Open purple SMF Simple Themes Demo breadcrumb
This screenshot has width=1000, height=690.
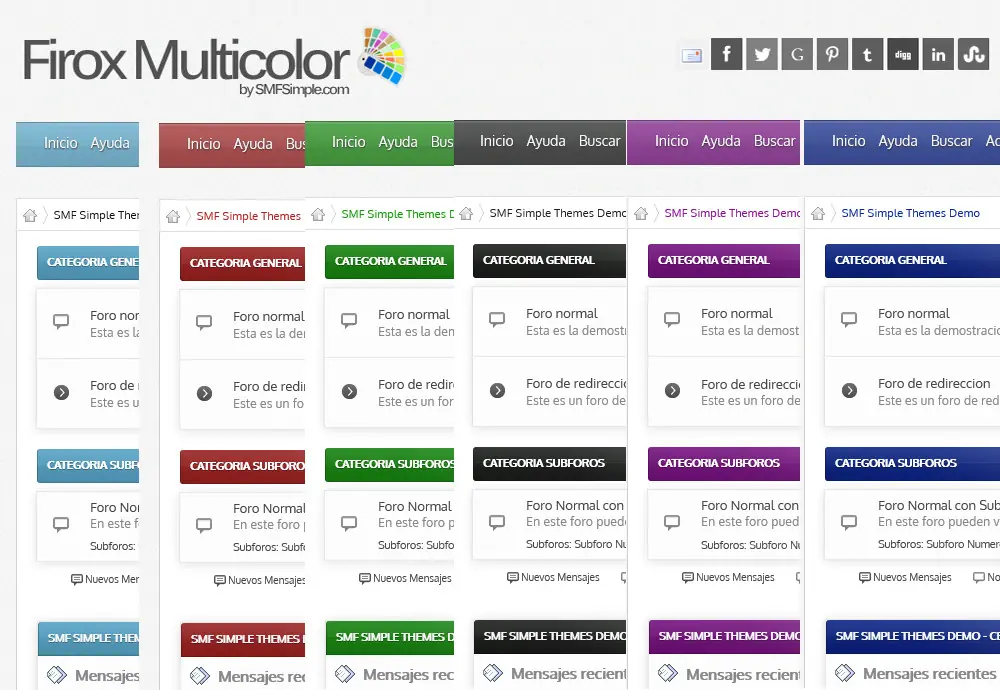point(732,214)
